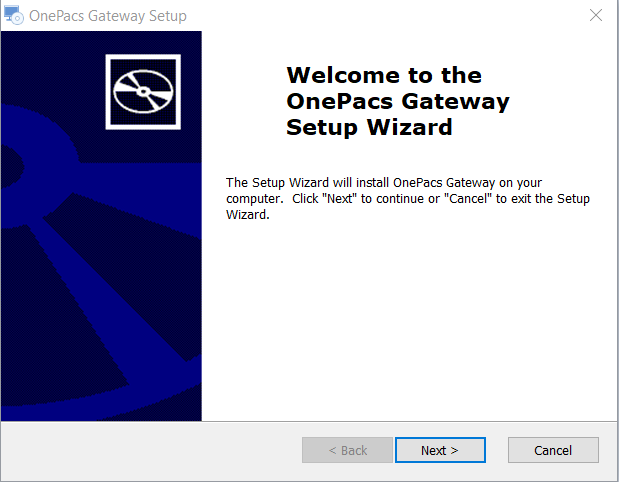This screenshot has width=619, height=482.
Task: Click the 'The Setup Wizard will install' paragraph
Action: click(408, 199)
